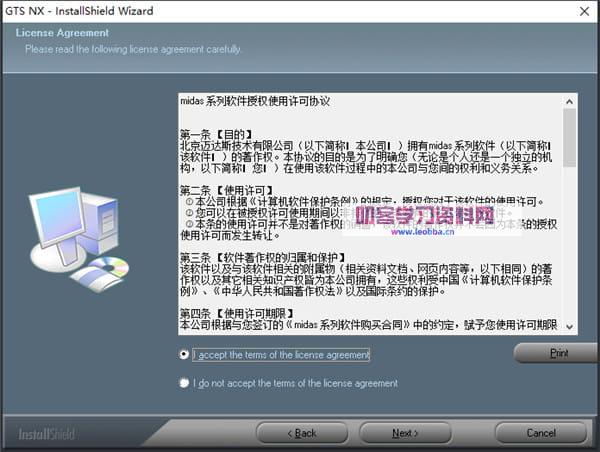Image resolution: width=600 pixels, height=452 pixels.
Task: Choose 'I do not accept the terms' option
Action: (184, 383)
